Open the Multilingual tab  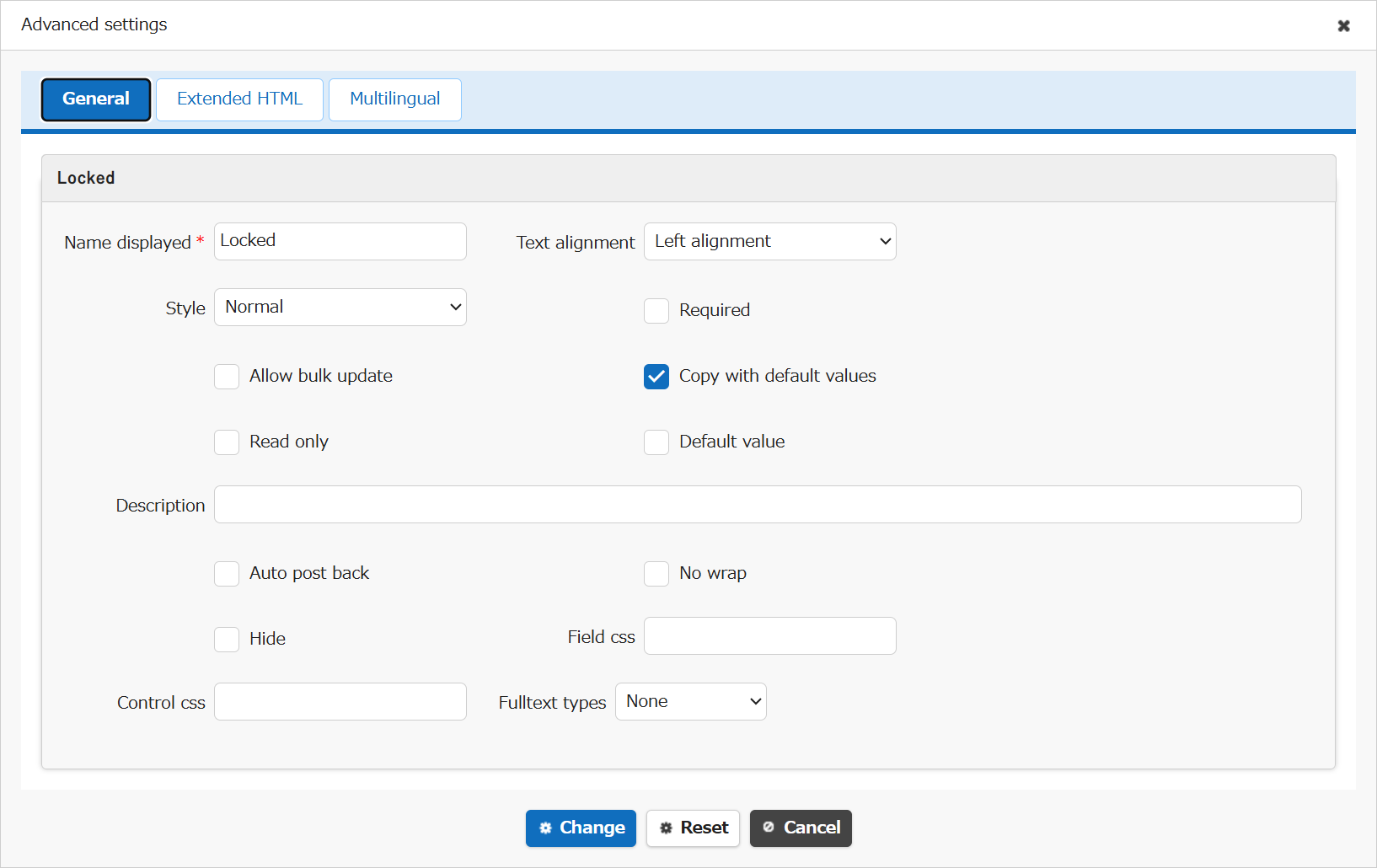coord(394,99)
